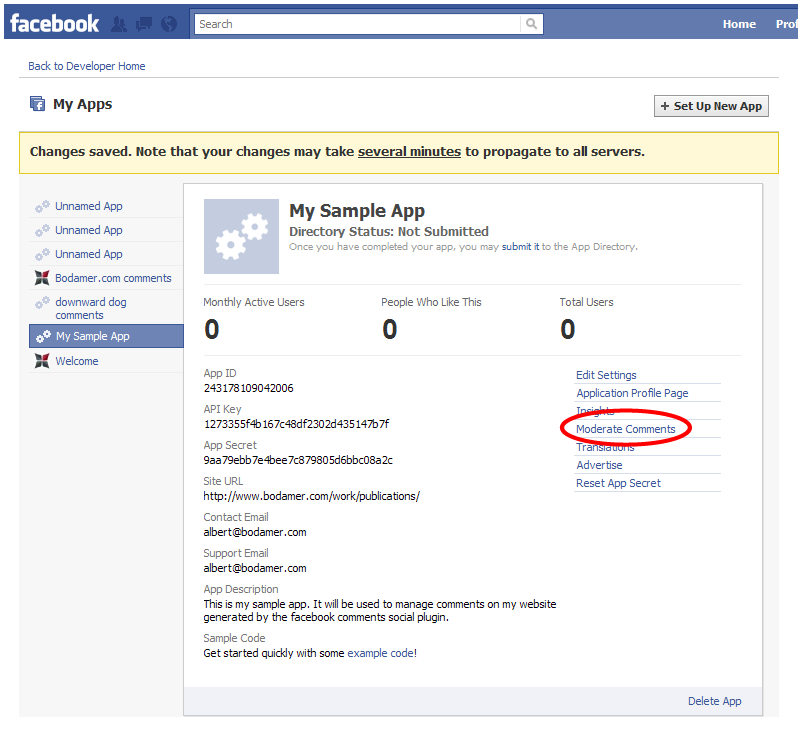The height and width of the screenshot is (734, 802).
Task: Click the App ID value 243178109042006
Action: (x=249, y=388)
